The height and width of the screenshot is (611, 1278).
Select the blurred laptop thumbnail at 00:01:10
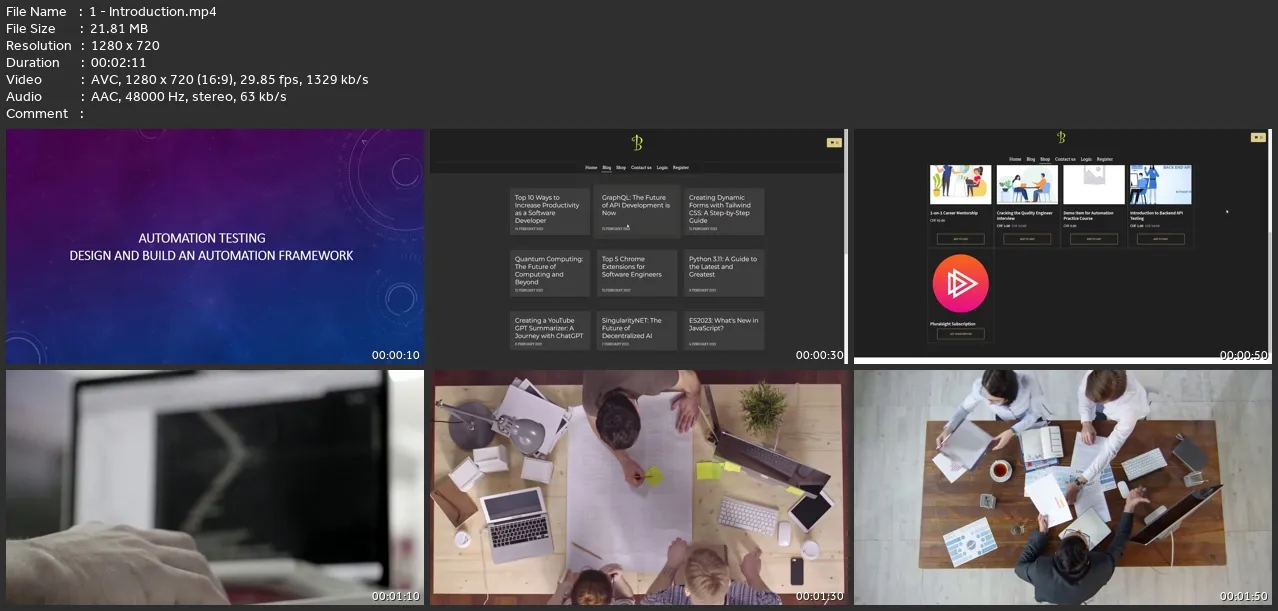[x=215, y=488]
